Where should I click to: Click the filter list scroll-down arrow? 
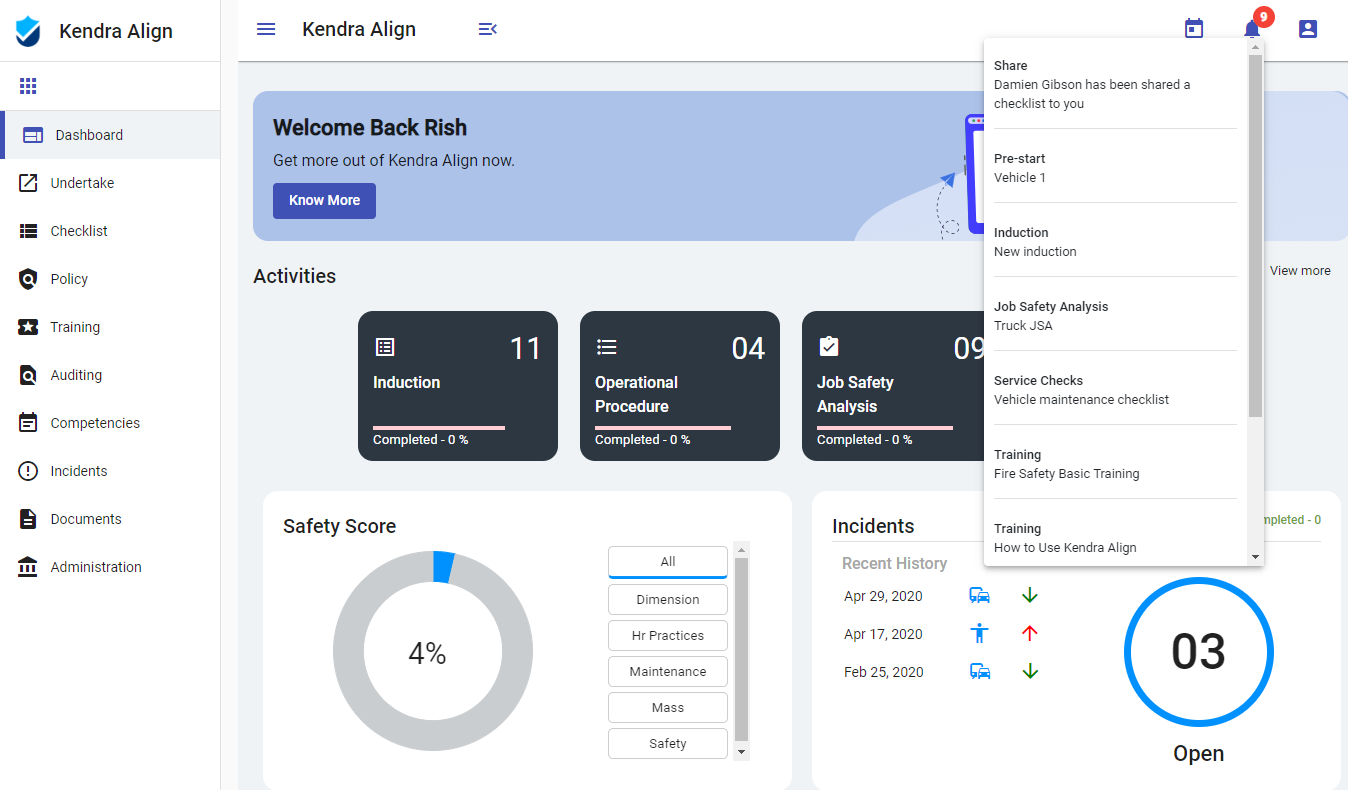741,751
